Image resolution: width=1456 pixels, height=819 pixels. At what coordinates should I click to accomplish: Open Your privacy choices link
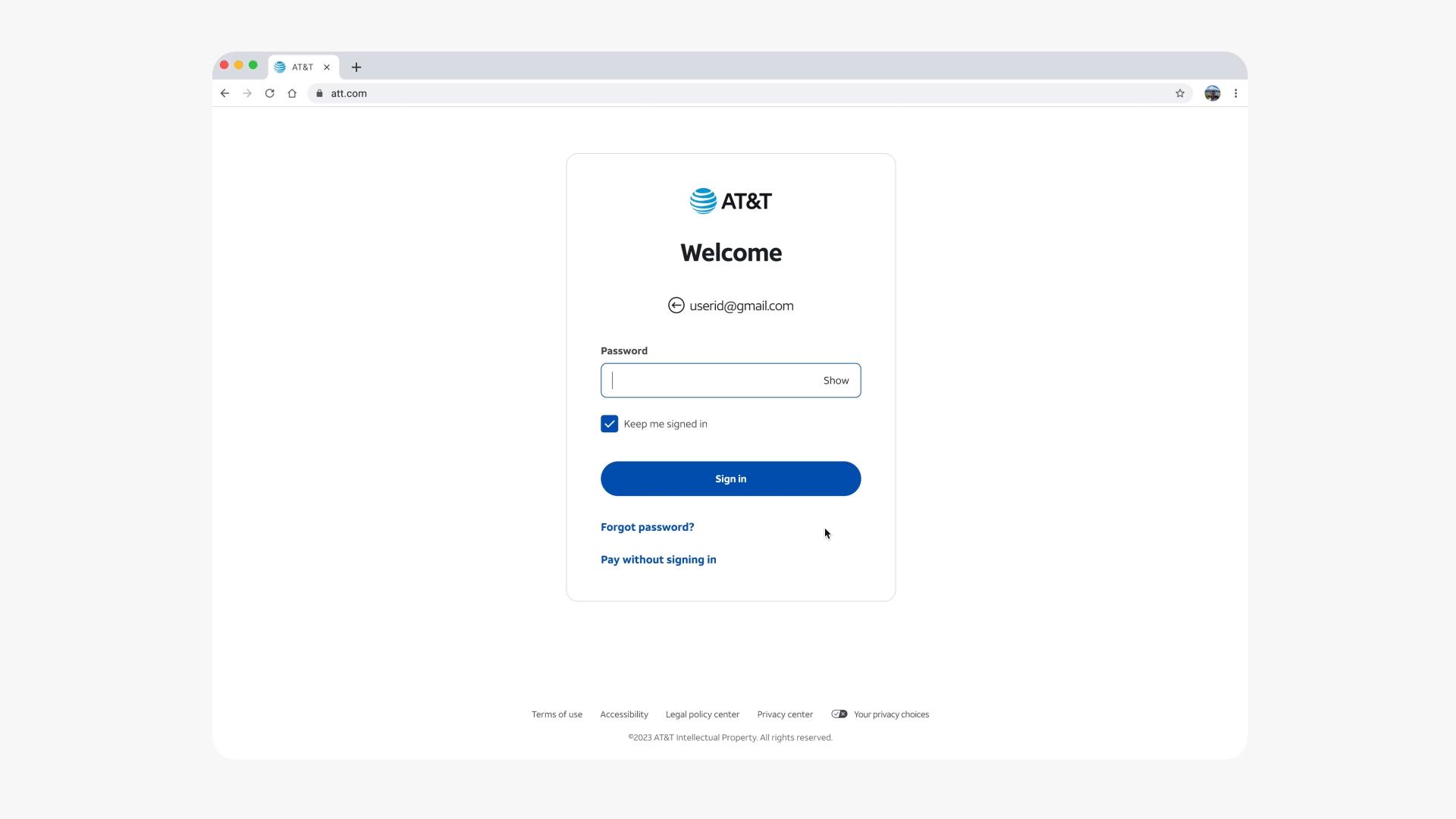891,714
